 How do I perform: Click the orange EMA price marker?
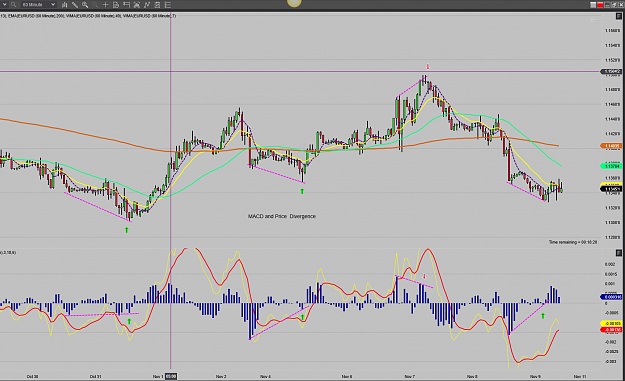click(611, 146)
